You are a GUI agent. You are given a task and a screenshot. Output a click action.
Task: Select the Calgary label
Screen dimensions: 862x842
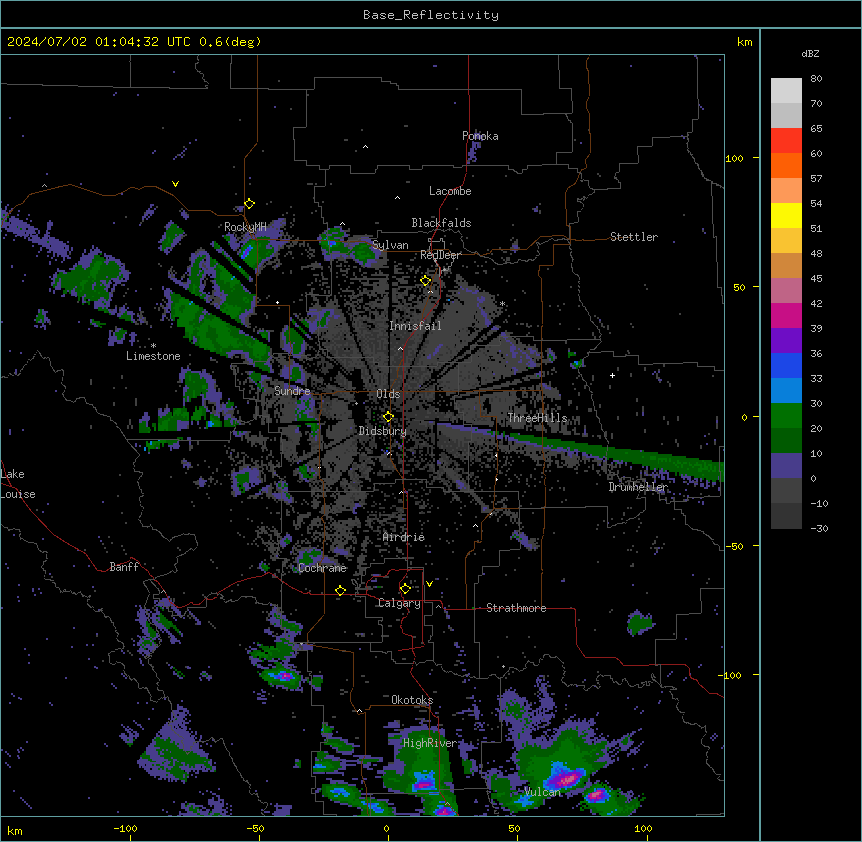[x=399, y=603]
